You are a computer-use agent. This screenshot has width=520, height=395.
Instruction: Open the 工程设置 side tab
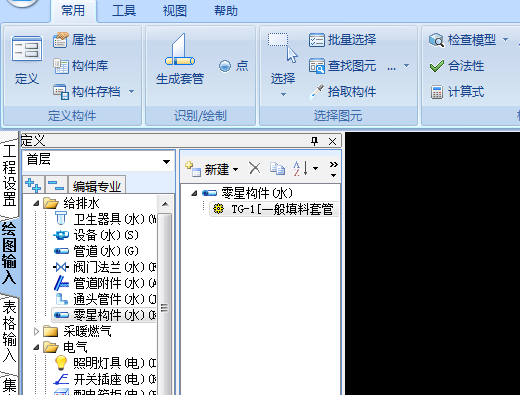[x=9, y=175]
